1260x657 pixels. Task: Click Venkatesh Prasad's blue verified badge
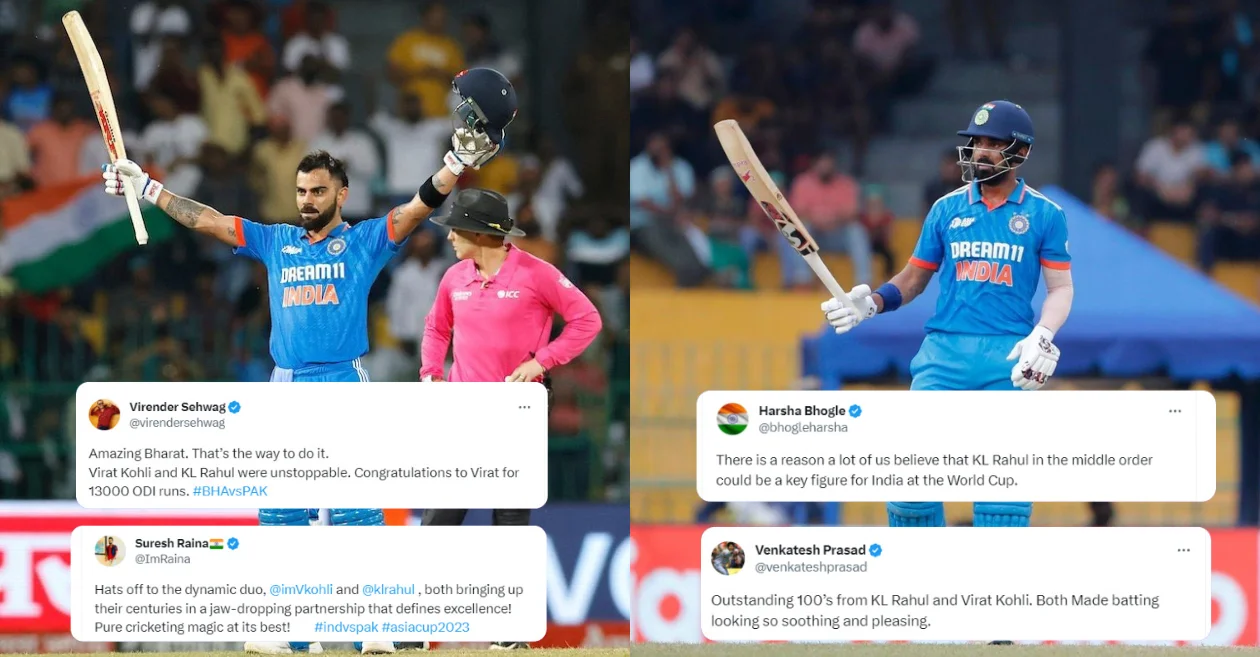coord(875,550)
